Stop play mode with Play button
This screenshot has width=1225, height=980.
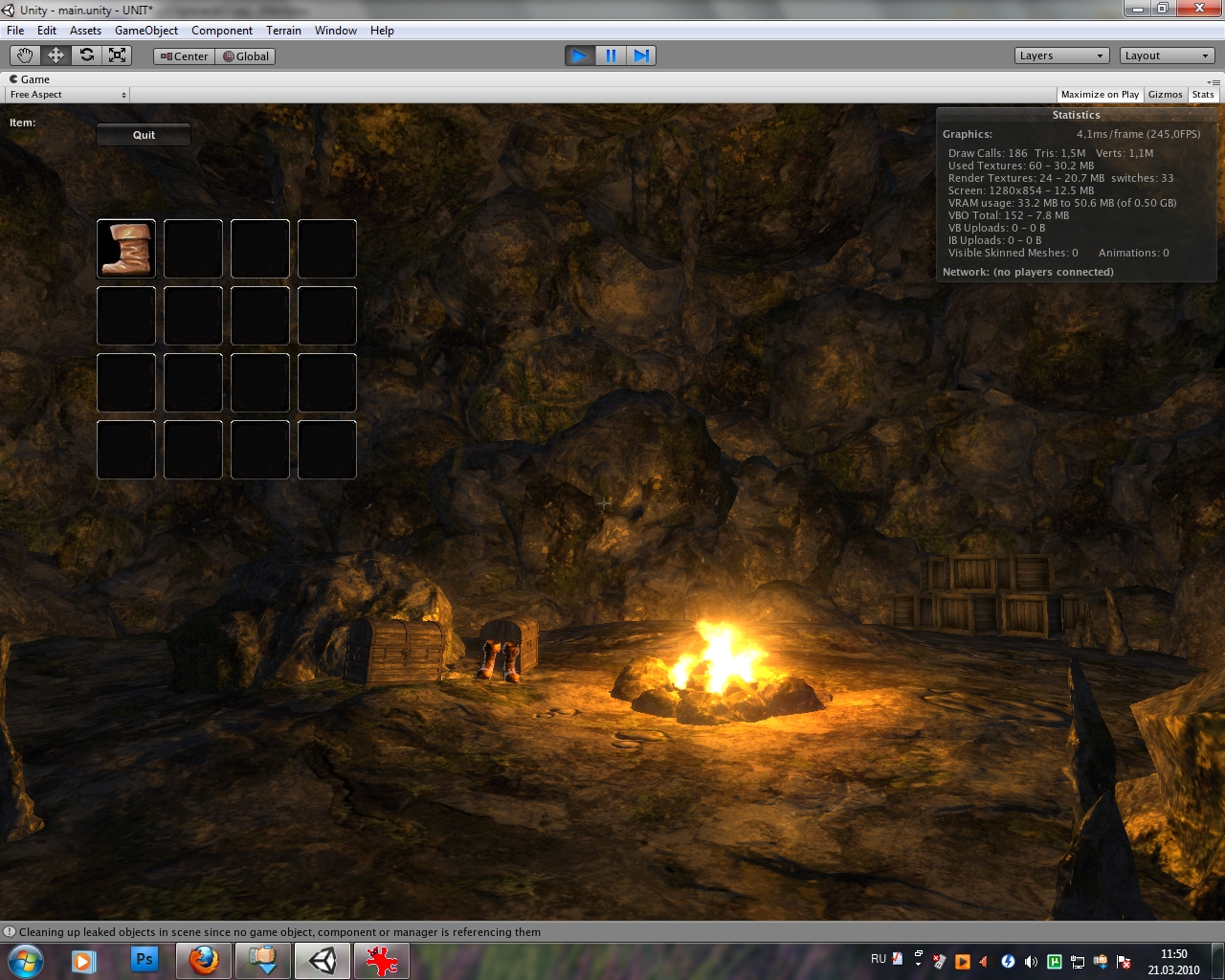point(579,56)
